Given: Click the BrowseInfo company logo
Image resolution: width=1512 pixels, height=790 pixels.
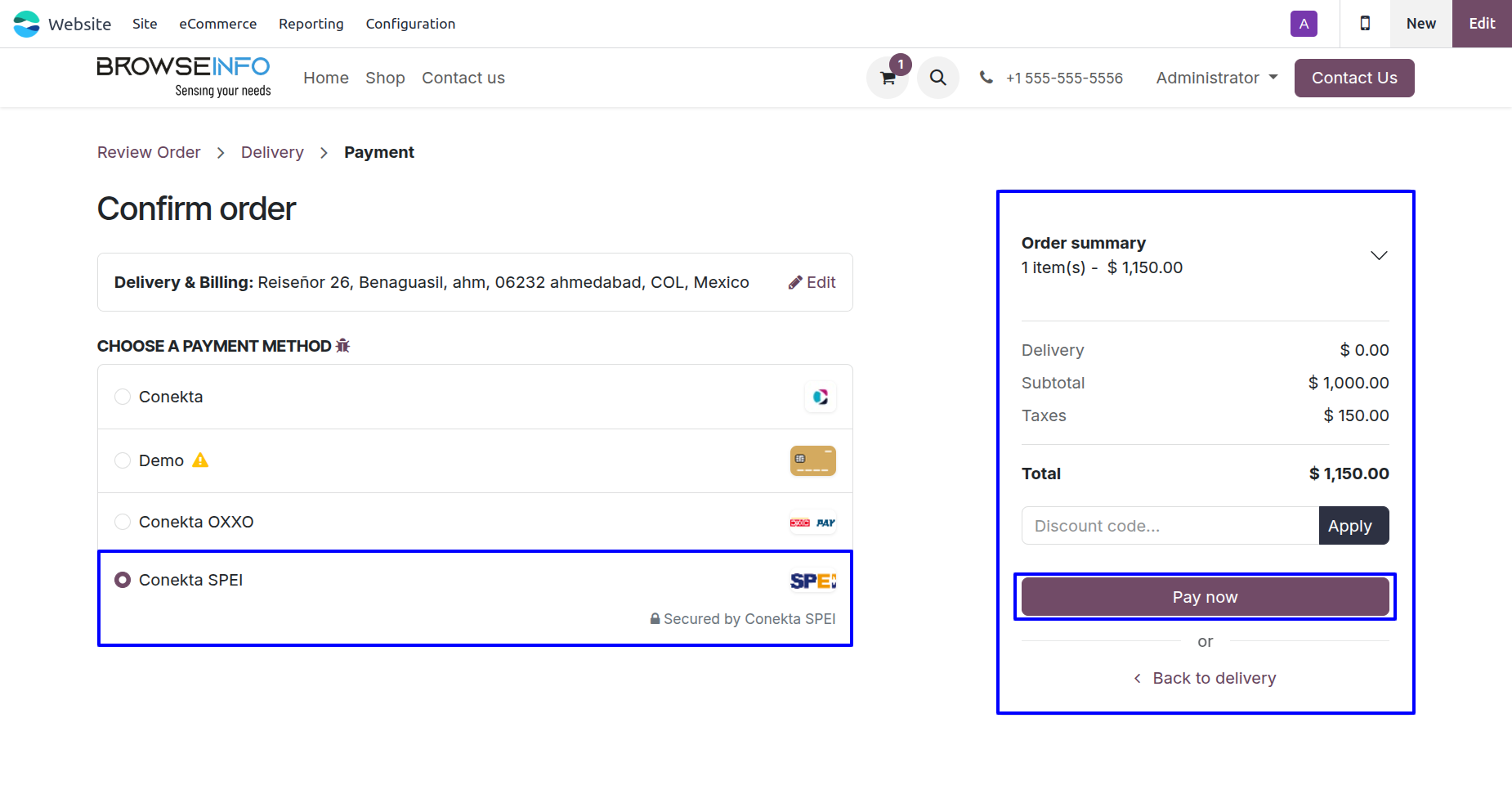Looking at the screenshot, I should pyautogui.click(x=184, y=78).
